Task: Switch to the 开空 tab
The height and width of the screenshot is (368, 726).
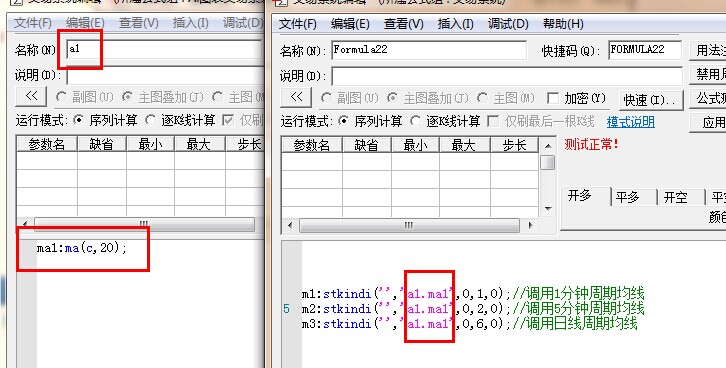Action: [x=676, y=197]
